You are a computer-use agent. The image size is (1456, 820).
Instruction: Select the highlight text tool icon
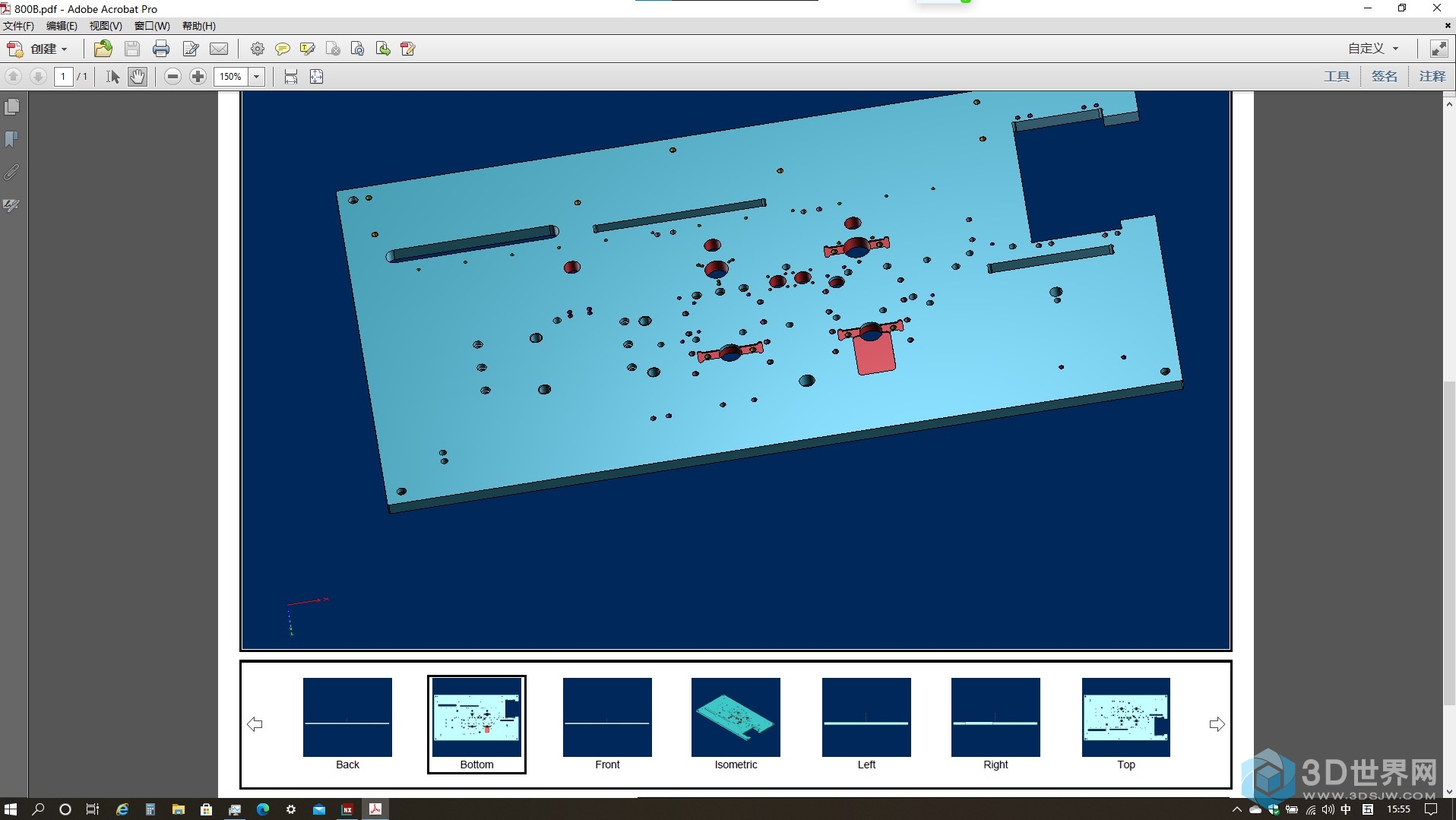point(307,49)
